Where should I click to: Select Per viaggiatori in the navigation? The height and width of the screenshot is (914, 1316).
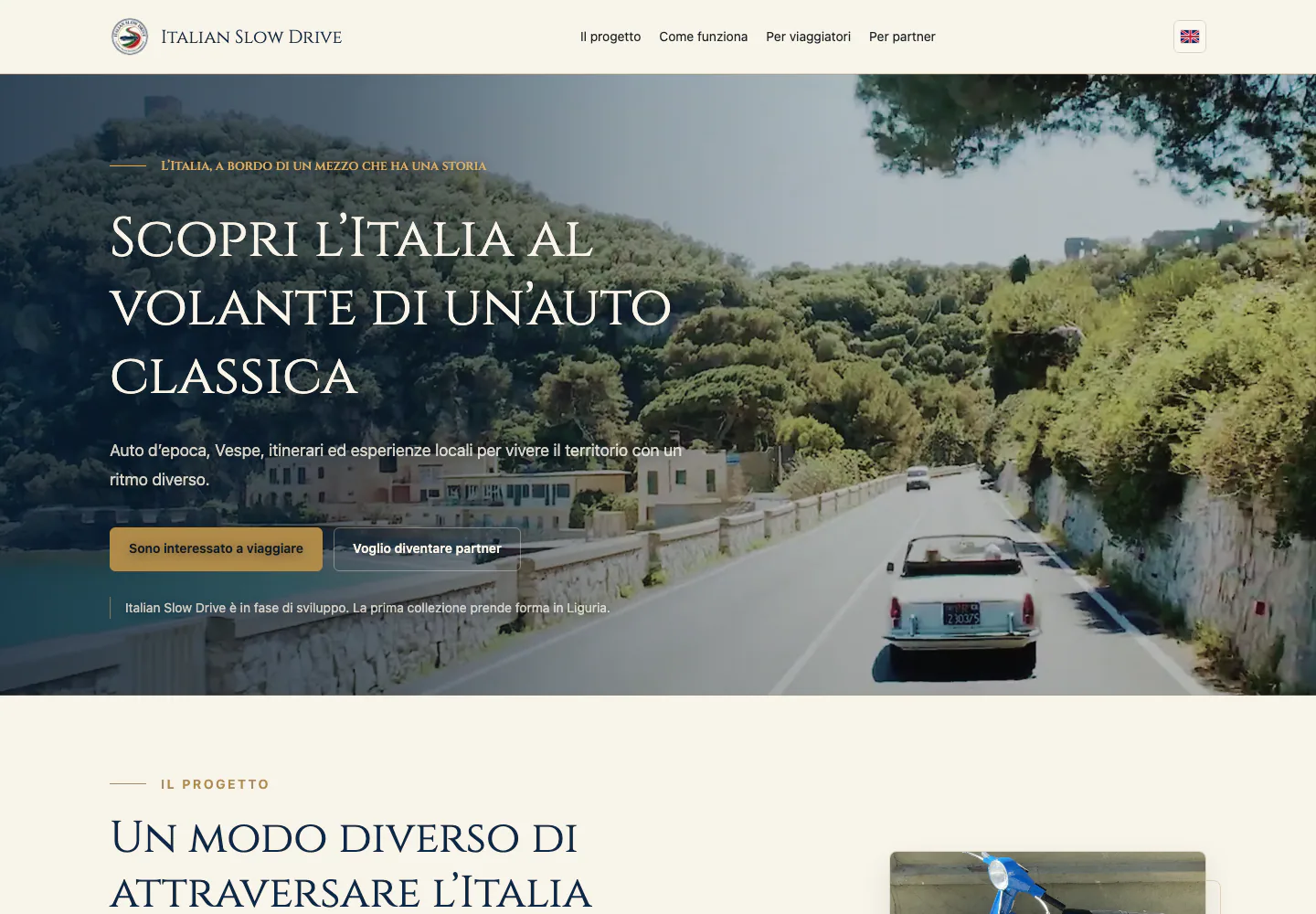[x=809, y=37]
